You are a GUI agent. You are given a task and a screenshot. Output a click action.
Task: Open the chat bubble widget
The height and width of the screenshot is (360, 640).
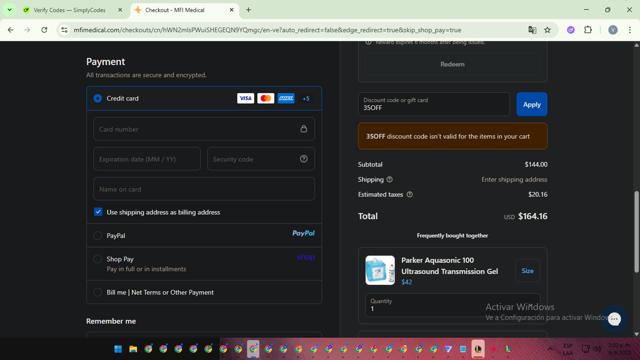[614, 319]
